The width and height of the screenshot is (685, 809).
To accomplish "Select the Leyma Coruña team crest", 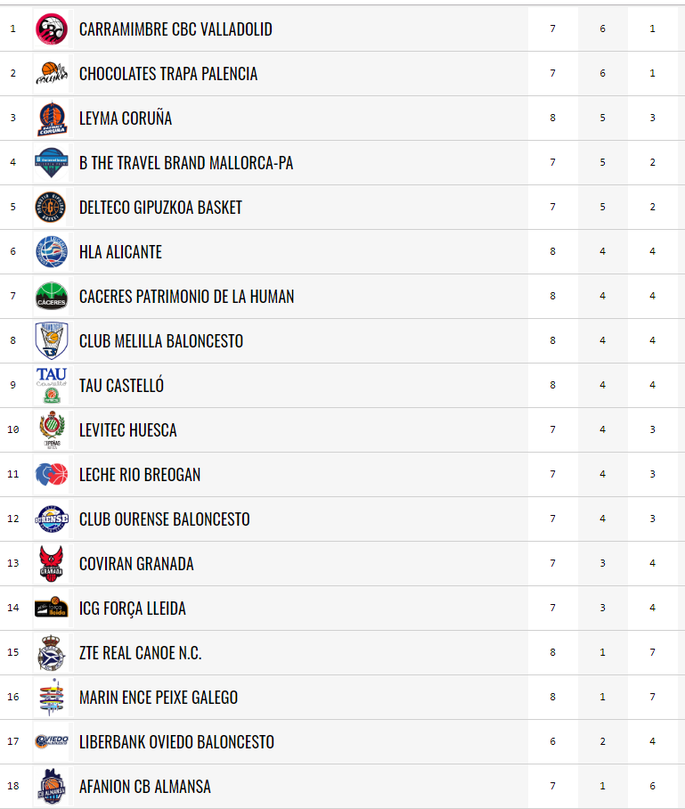I will click(x=52, y=118).
